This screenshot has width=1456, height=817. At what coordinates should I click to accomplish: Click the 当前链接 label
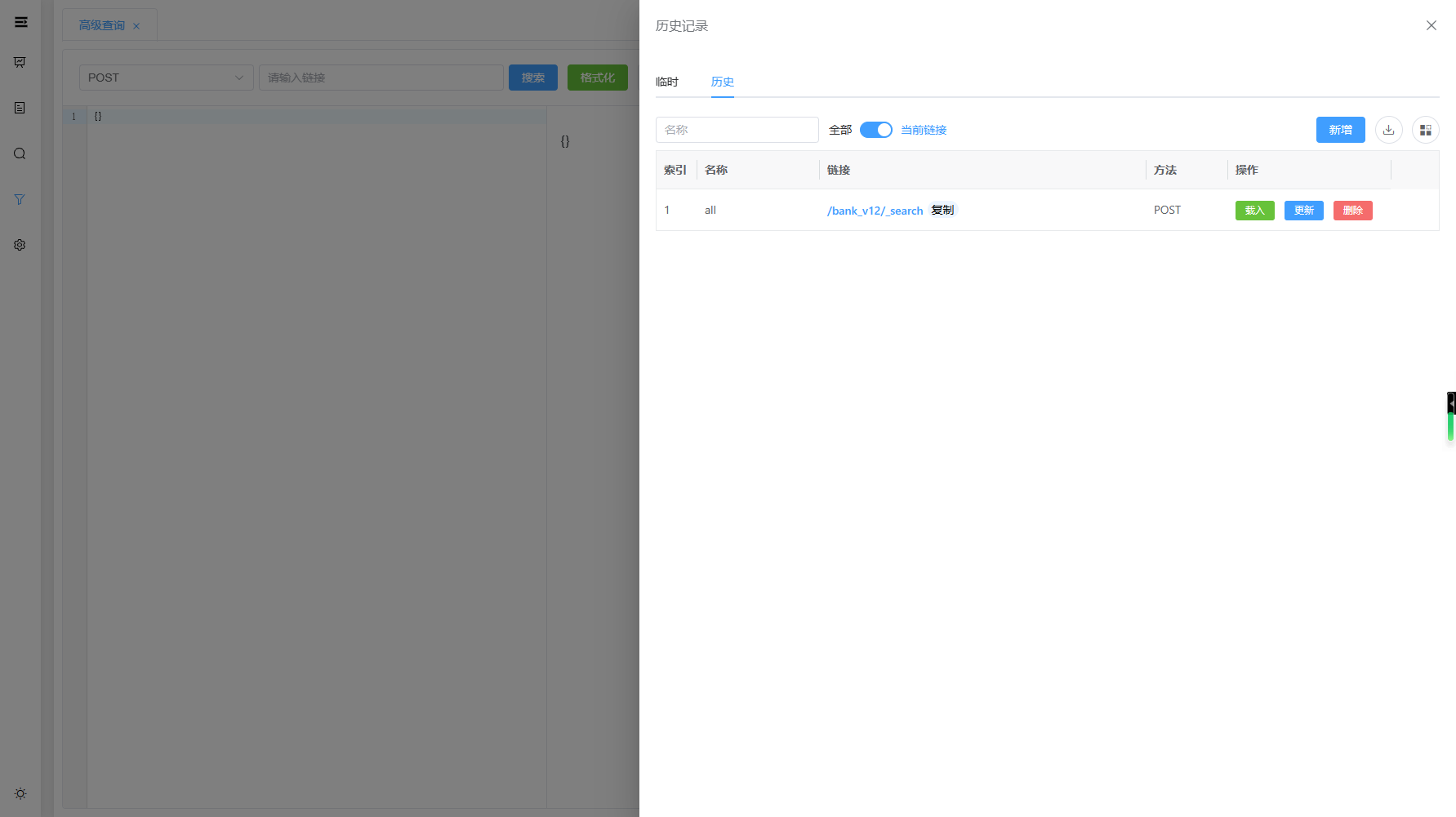(x=924, y=130)
